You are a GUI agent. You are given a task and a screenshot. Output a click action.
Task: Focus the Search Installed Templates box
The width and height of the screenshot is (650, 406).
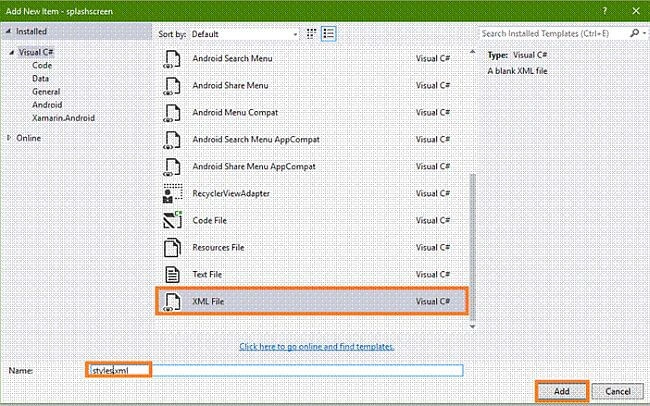(x=553, y=33)
